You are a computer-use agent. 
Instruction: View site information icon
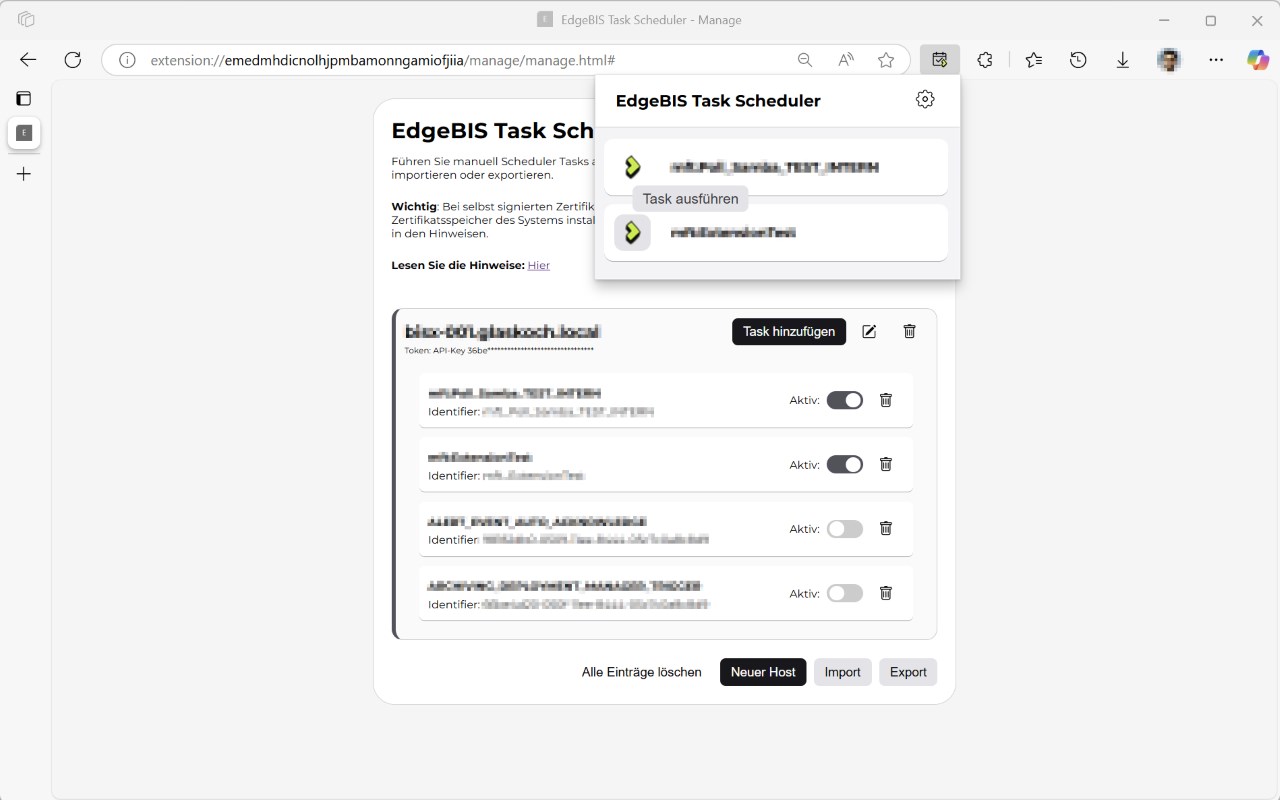pos(127,60)
